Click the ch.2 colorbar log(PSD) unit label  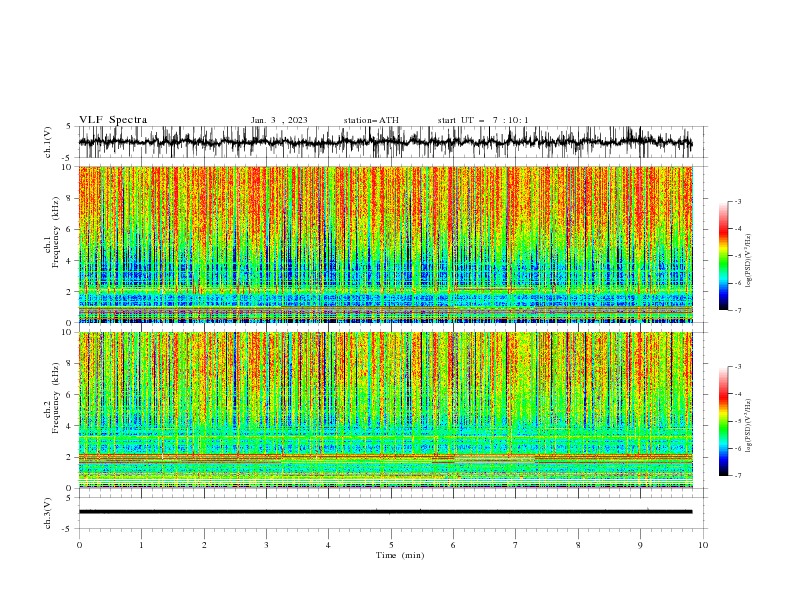(749, 425)
